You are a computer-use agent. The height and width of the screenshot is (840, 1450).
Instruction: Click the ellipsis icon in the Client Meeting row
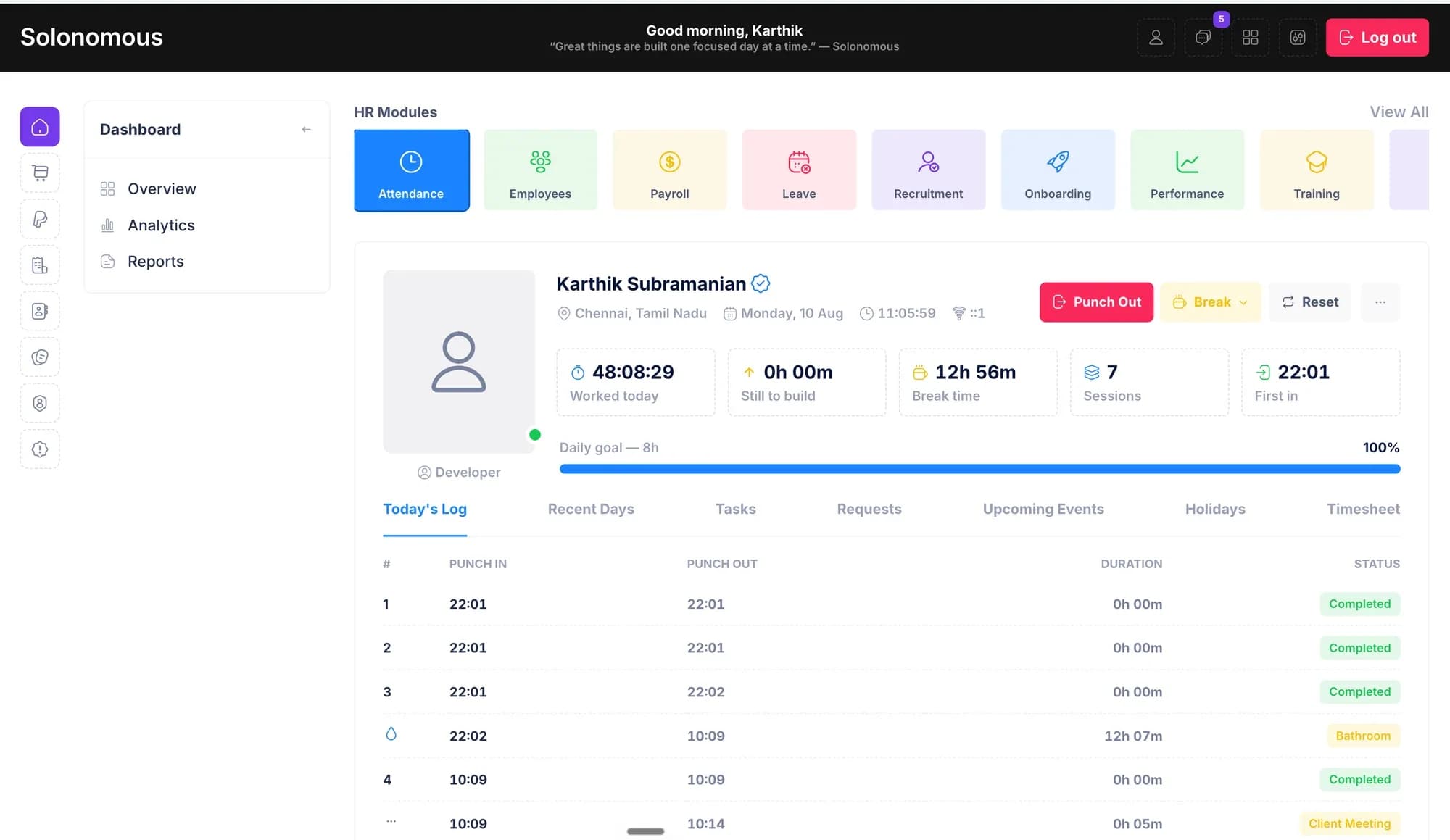pos(391,821)
